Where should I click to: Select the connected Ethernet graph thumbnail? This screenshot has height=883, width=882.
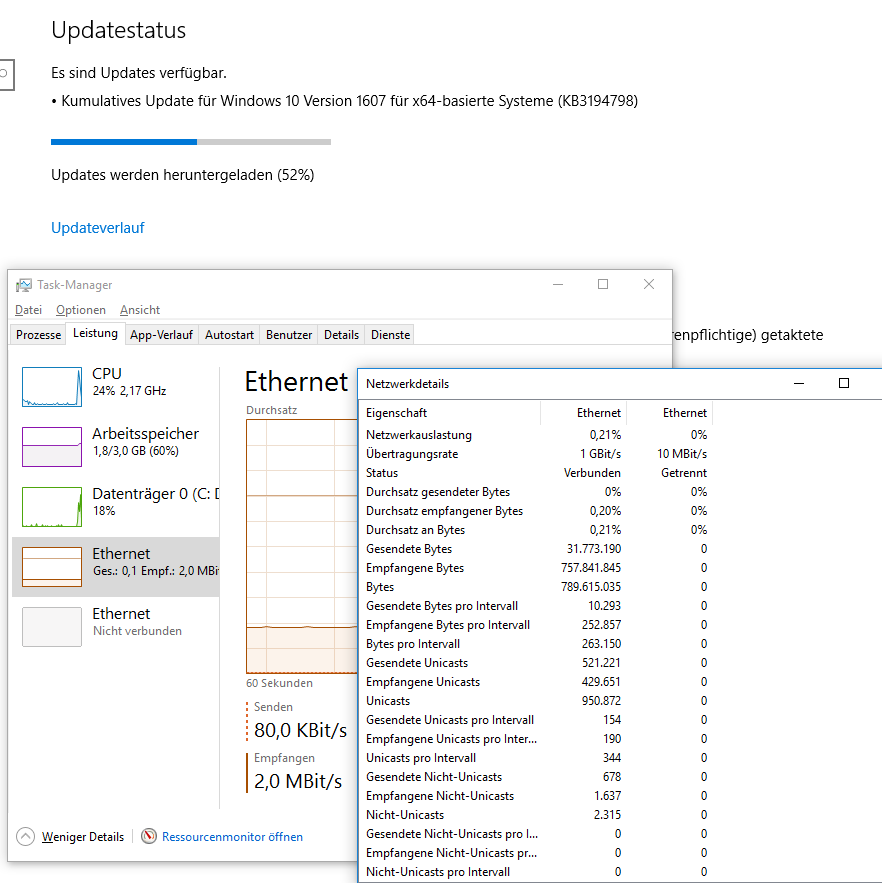tap(52, 567)
